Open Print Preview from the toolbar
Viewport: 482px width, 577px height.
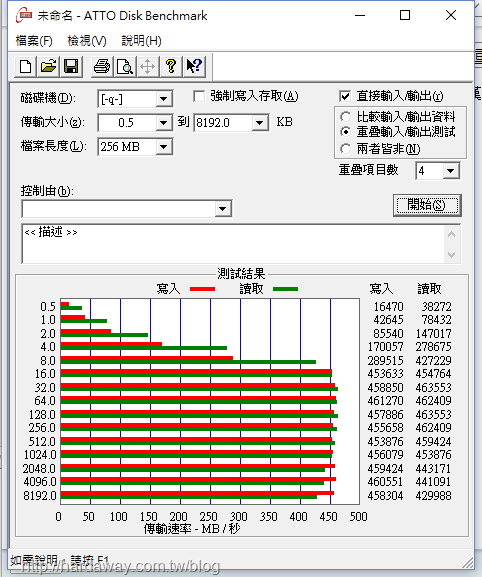click(x=125, y=67)
